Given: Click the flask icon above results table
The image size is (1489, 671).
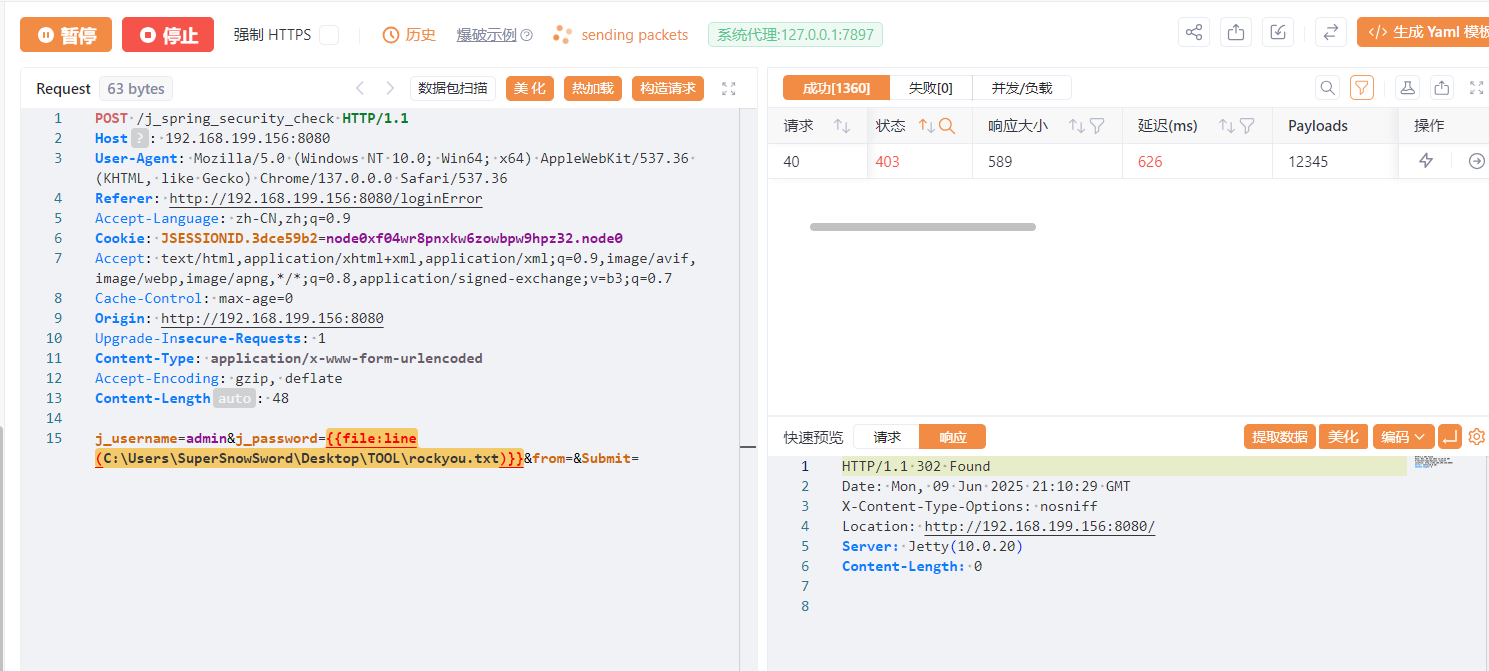Looking at the screenshot, I should click(x=1408, y=88).
